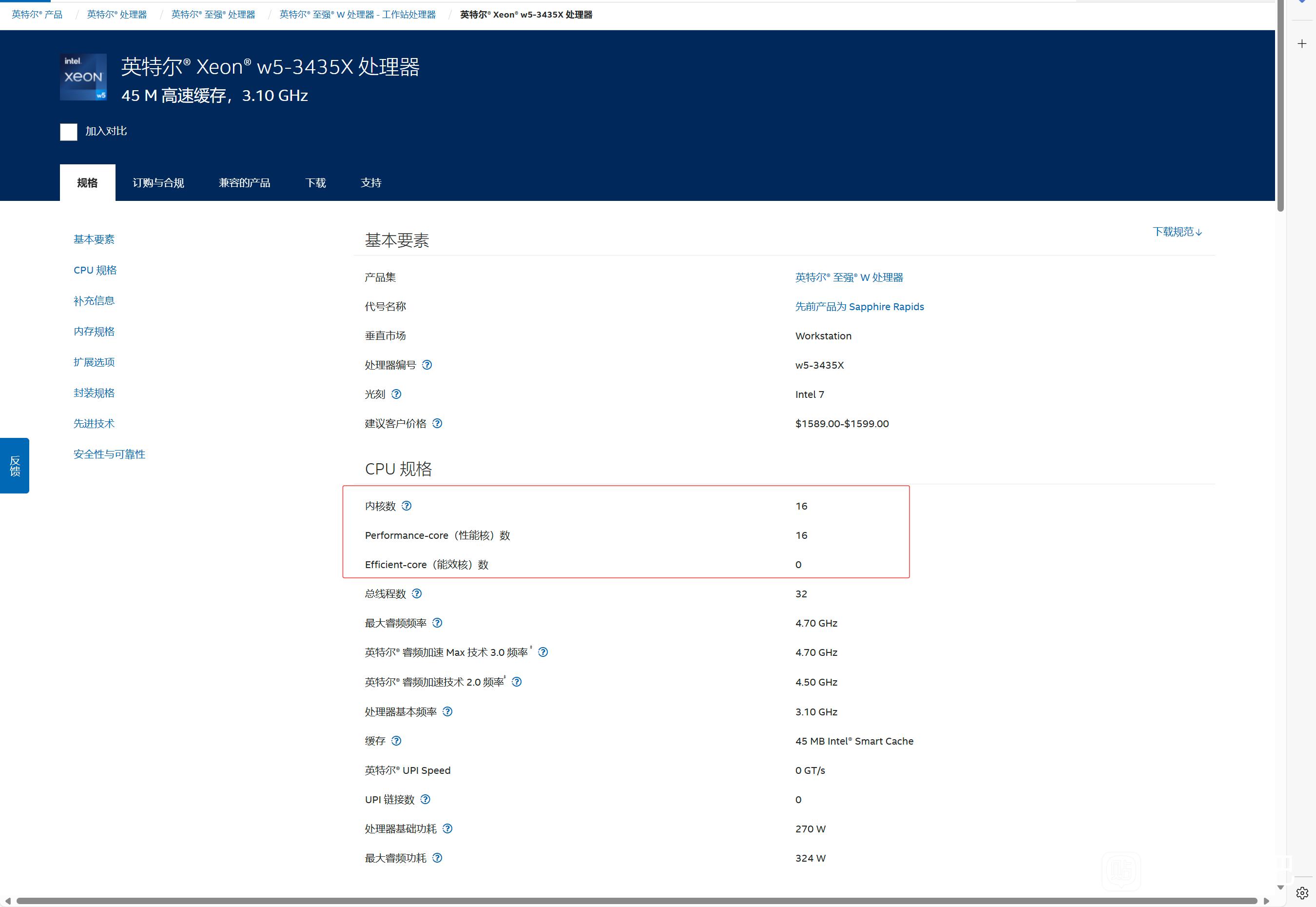Click the w5-3435X processor number value
This screenshot has width=1316, height=907.
820,365
